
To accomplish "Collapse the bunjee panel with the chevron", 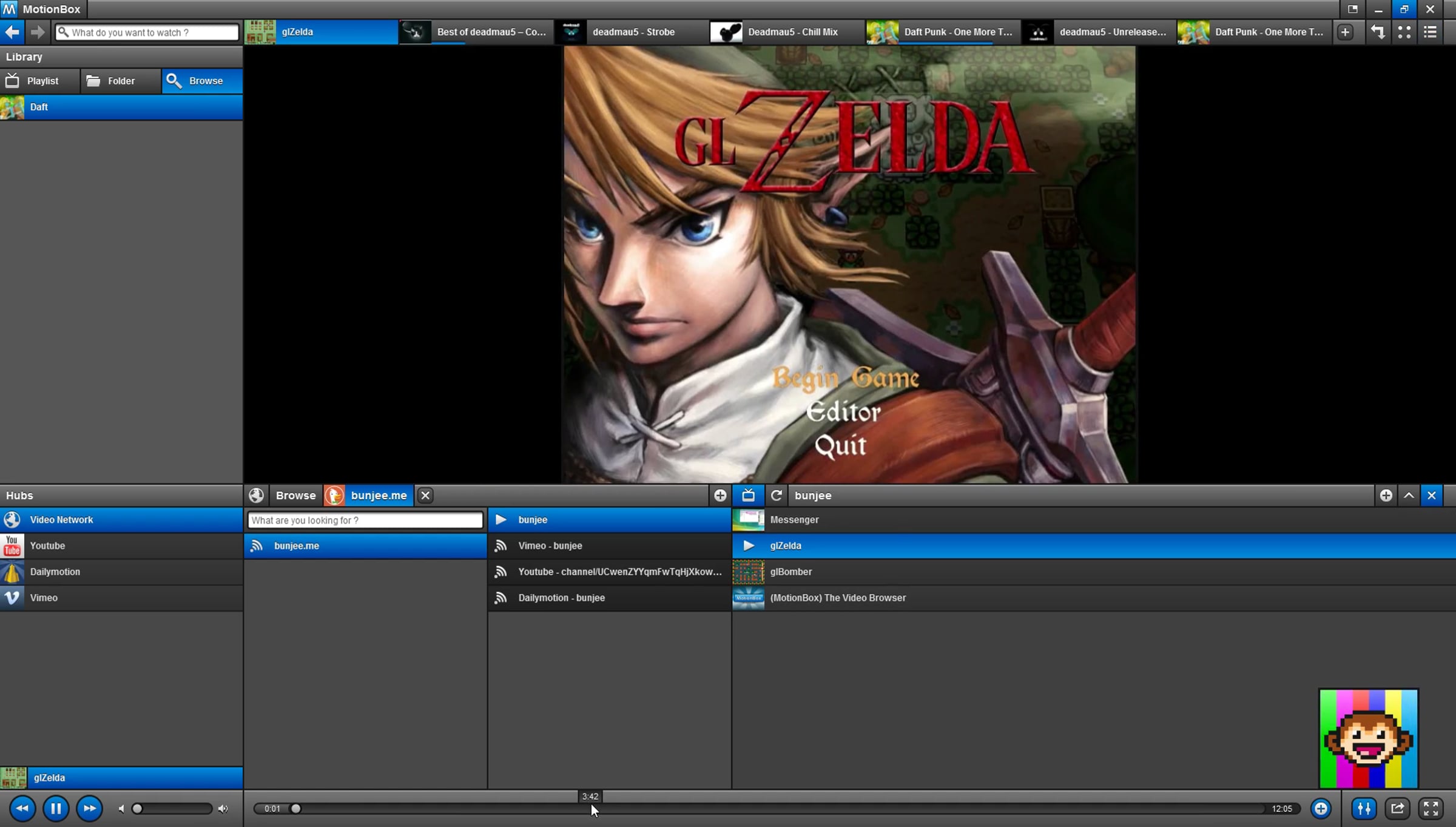I will 1409,495.
